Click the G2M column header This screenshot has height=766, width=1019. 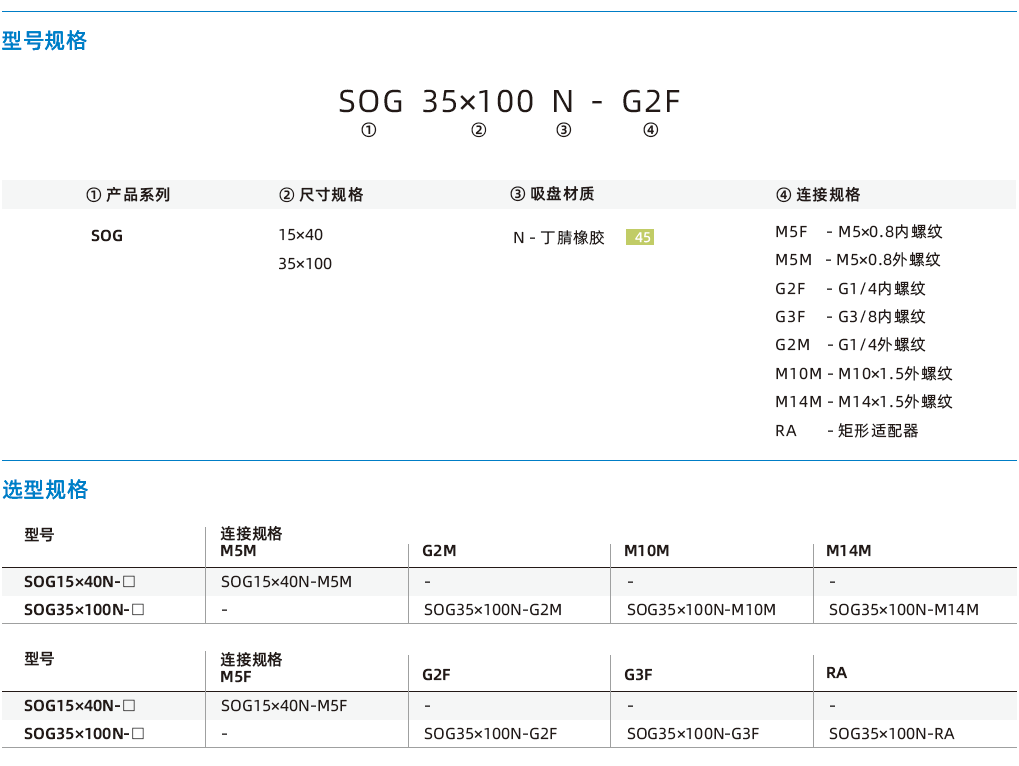[439, 551]
